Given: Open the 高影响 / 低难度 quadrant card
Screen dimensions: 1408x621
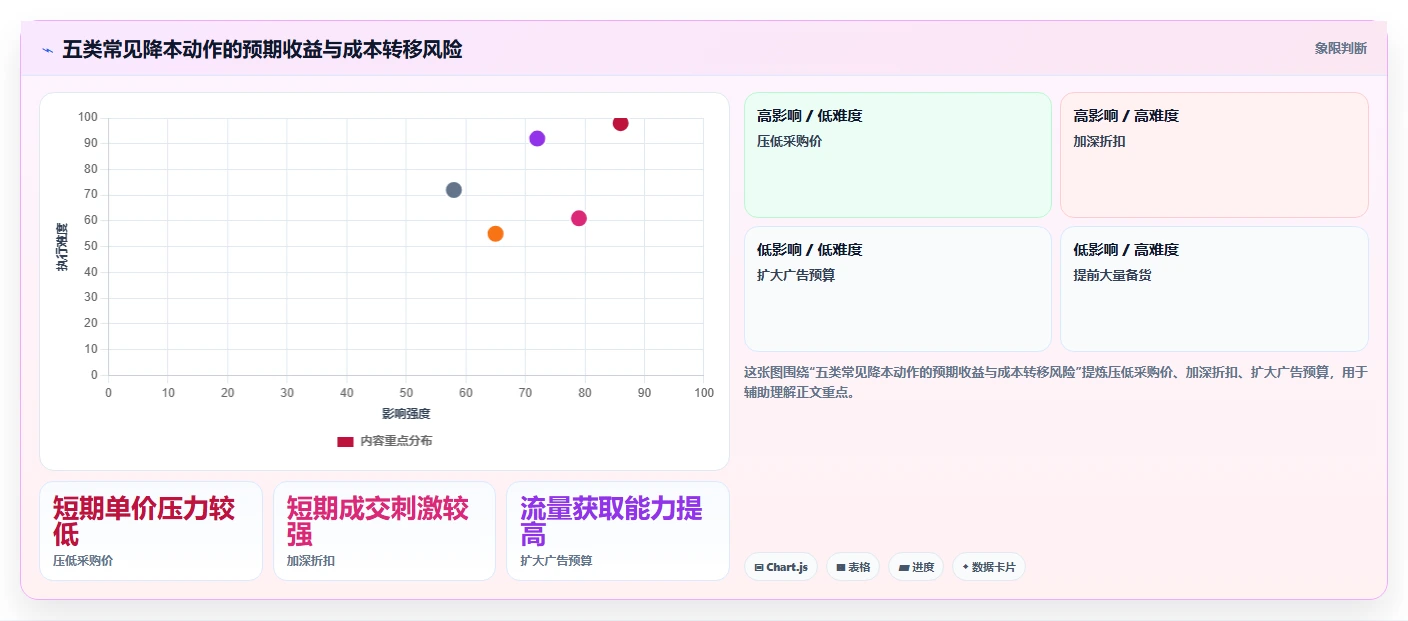Looking at the screenshot, I should [898, 155].
